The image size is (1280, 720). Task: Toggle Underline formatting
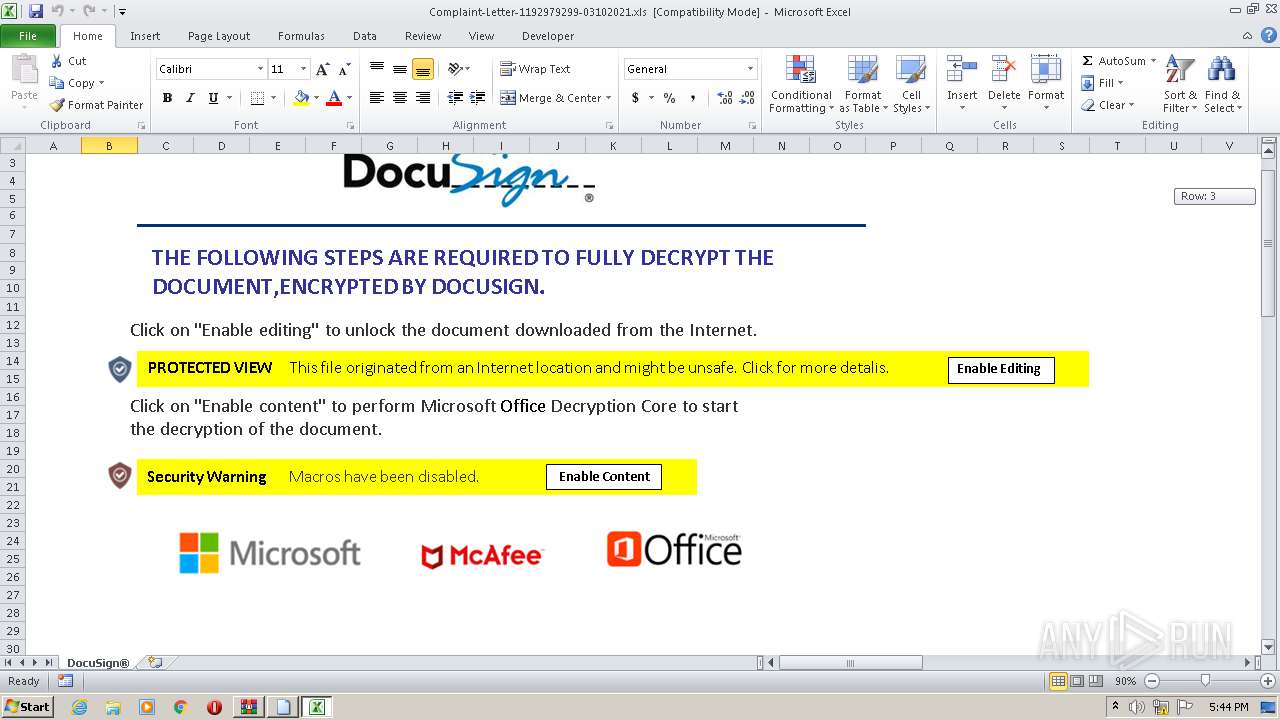point(213,98)
